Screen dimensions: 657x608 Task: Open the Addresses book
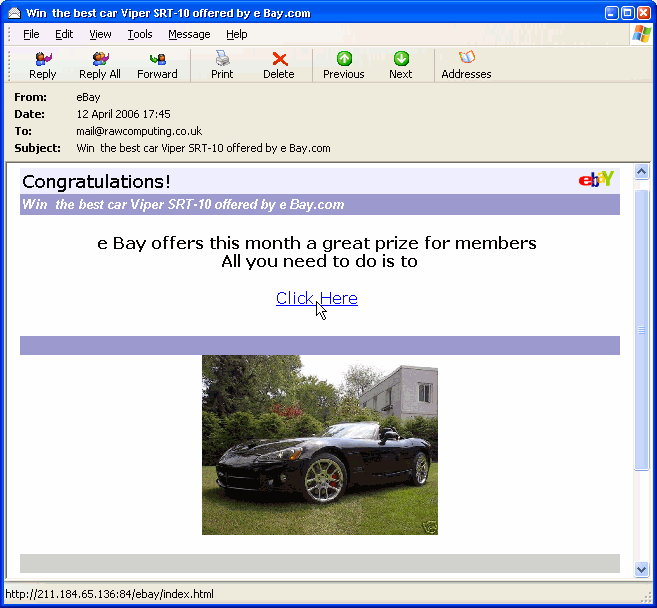466,65
